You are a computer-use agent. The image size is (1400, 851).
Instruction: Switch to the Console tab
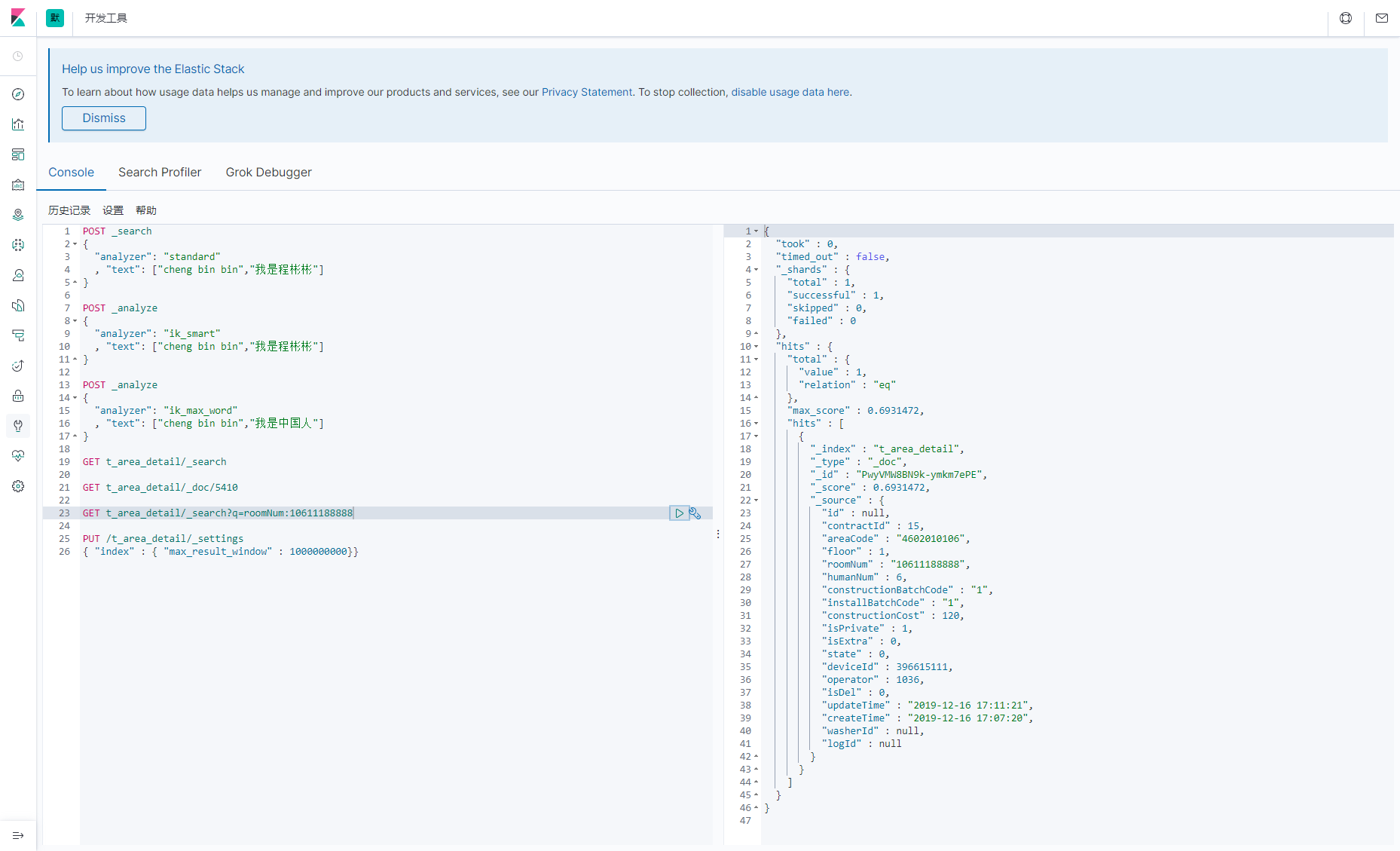point(72,172)
